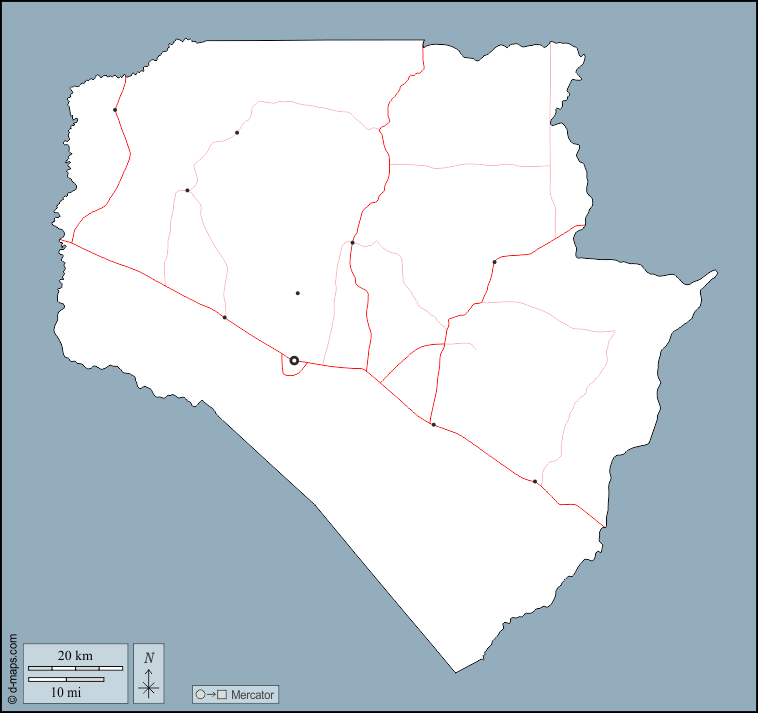Click the southernmost tip of the territory
The height and width of the screenshot is (713, 758).
pyautogui.click(x=456, y=672)
